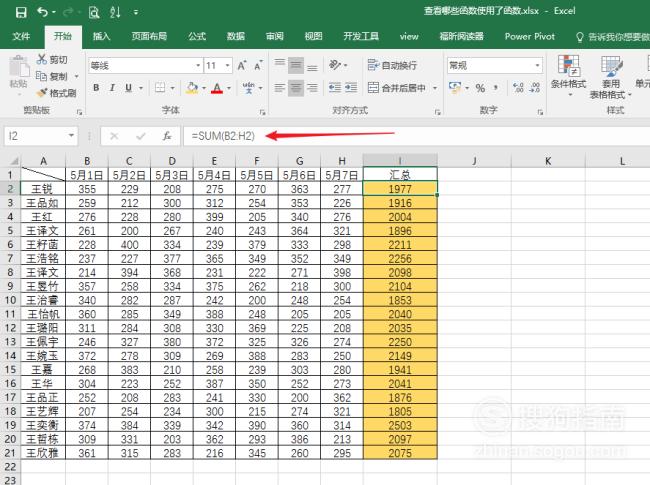Select column header J
This screenshot has width=650, height=485.
[x=474, y=161]
